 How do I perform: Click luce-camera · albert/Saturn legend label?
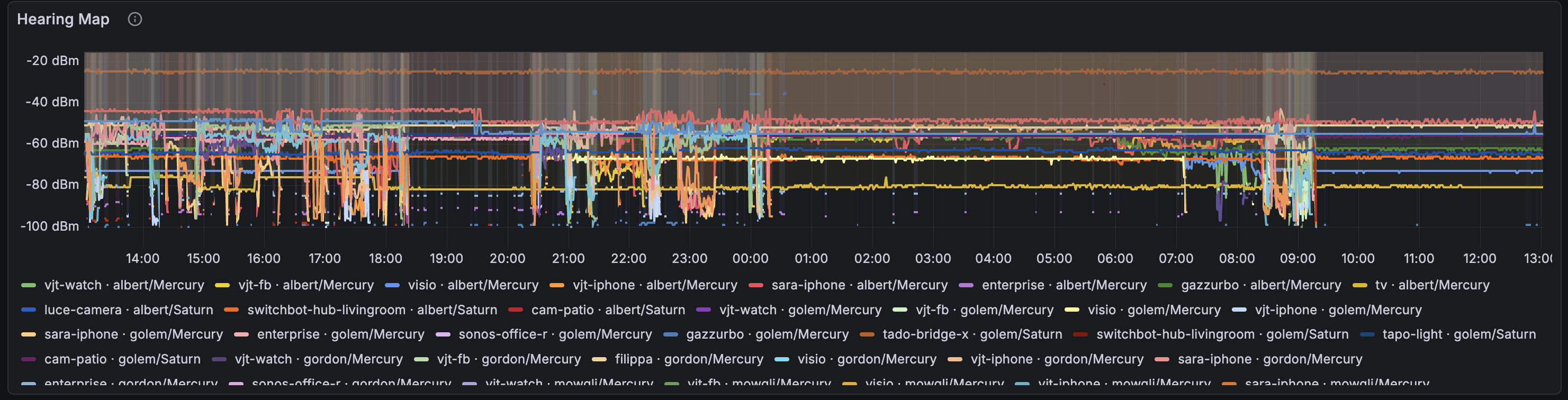(x=129, y=310)
